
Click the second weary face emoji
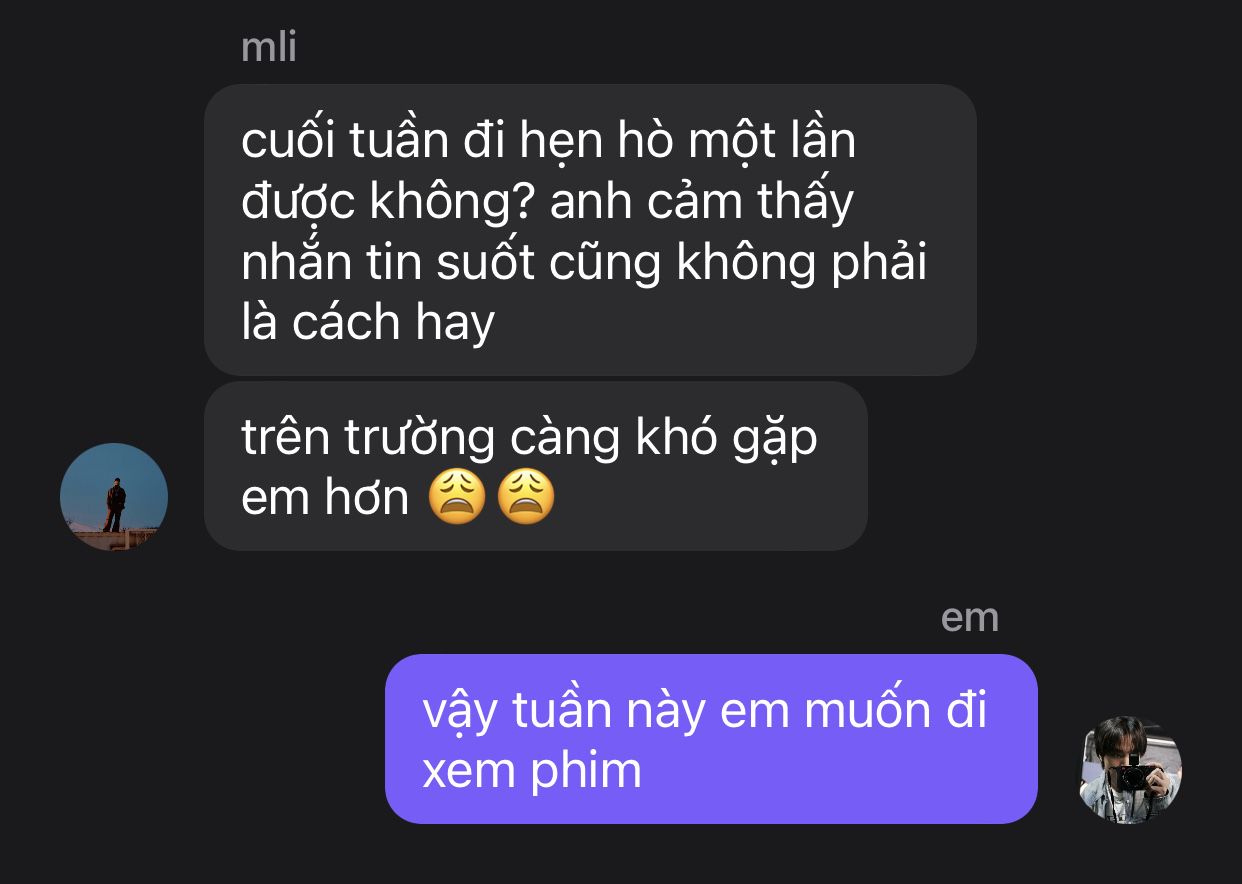[x=526, y=497]
